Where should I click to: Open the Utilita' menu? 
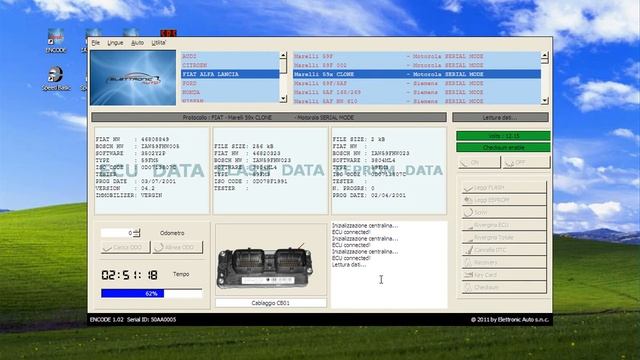click(158, 42)
